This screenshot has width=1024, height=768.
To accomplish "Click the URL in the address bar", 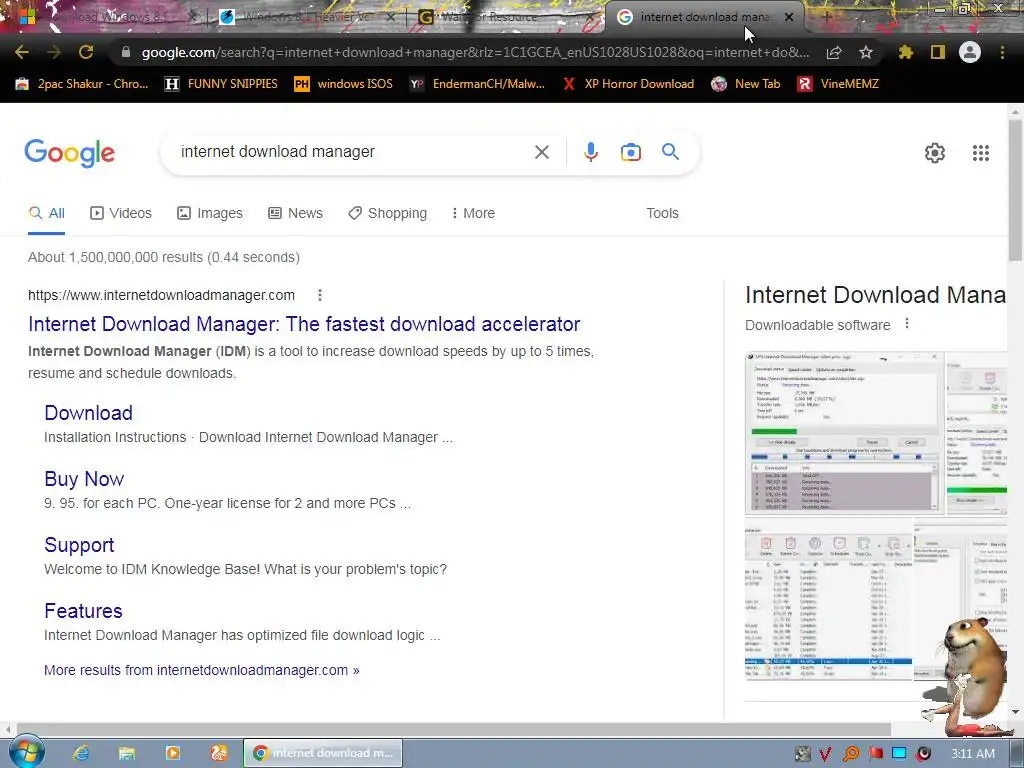I will 475,52.
